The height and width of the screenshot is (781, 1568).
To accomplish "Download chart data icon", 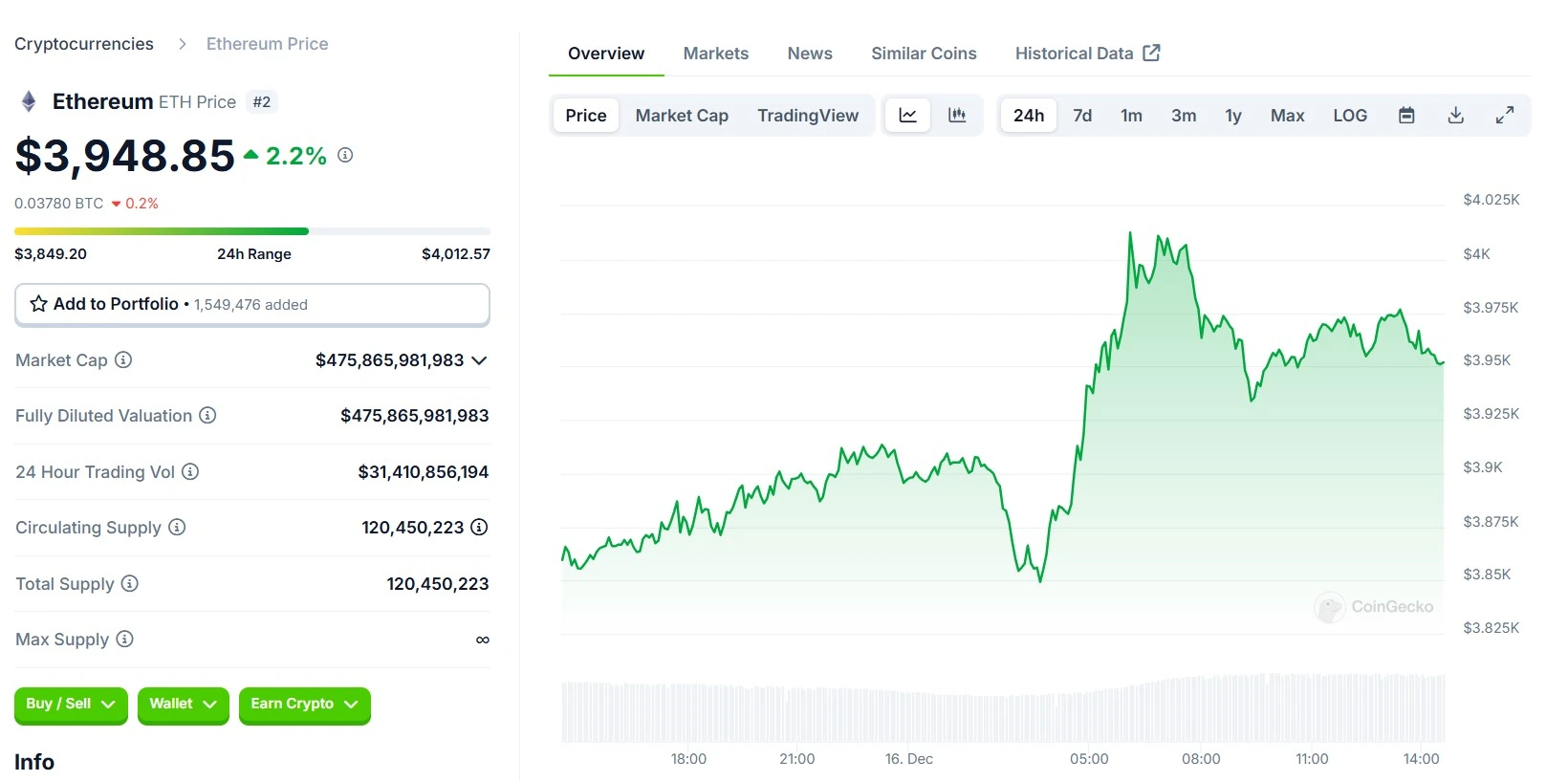I will (x=1456, y=116).
